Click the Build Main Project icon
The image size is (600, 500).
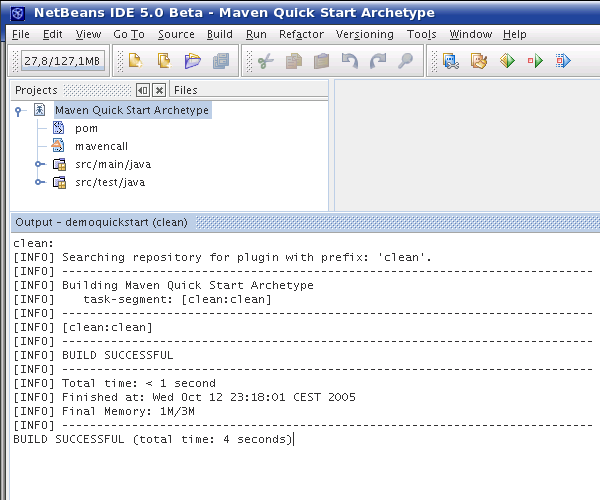pyautogui.click(x=452, y=61)
